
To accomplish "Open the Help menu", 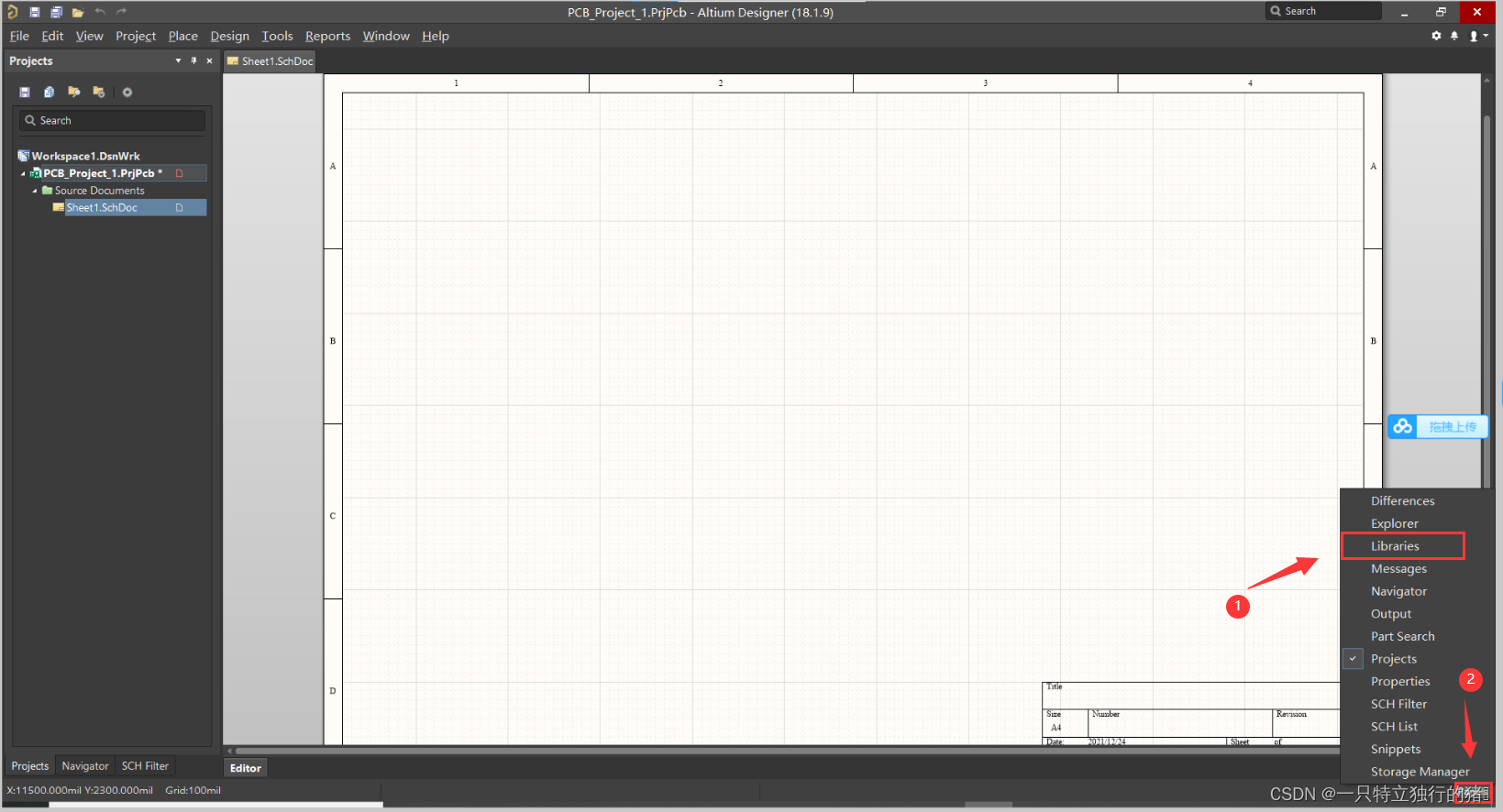I will tap(436, 36).
